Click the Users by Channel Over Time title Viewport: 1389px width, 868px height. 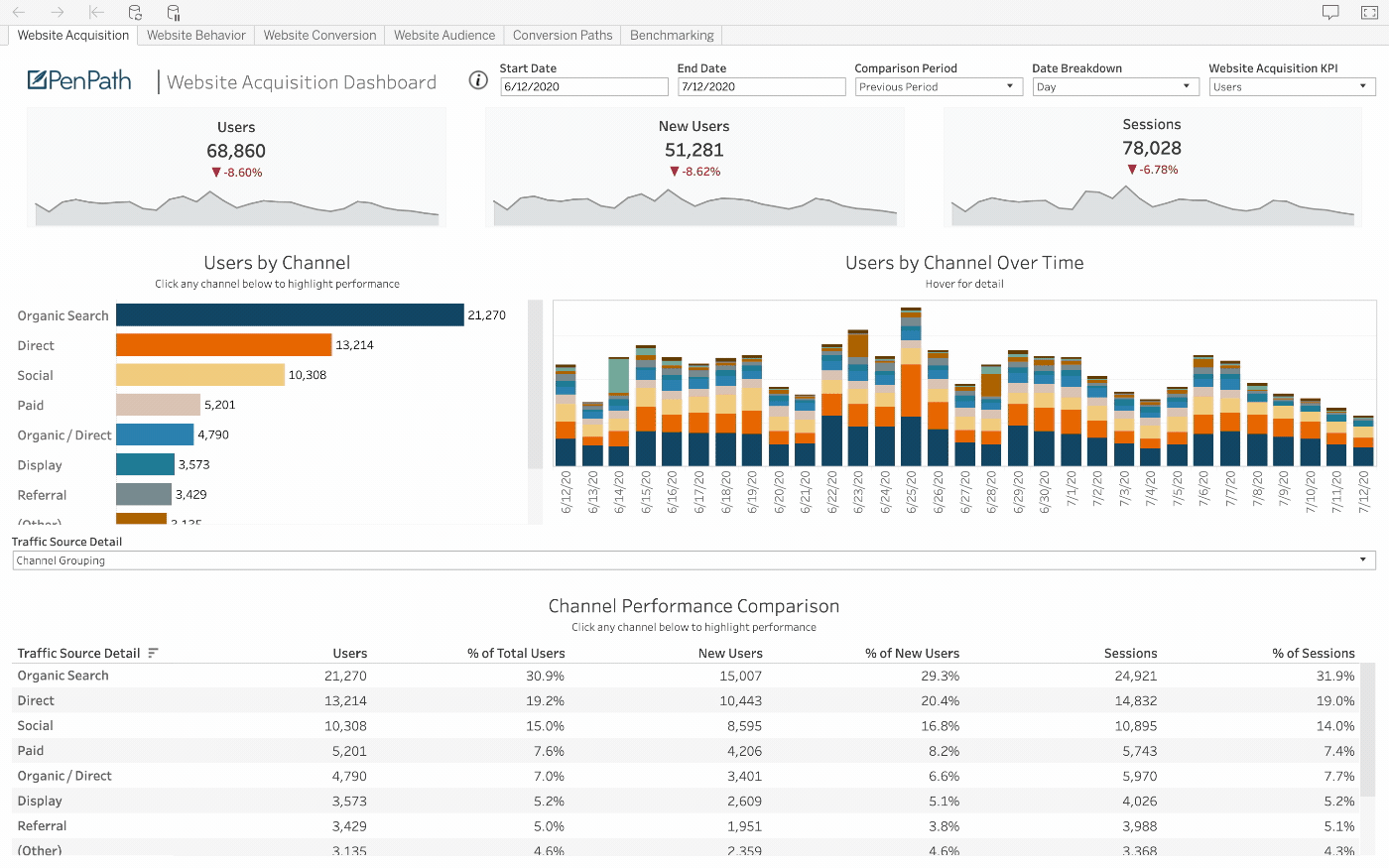click(964, 263)
